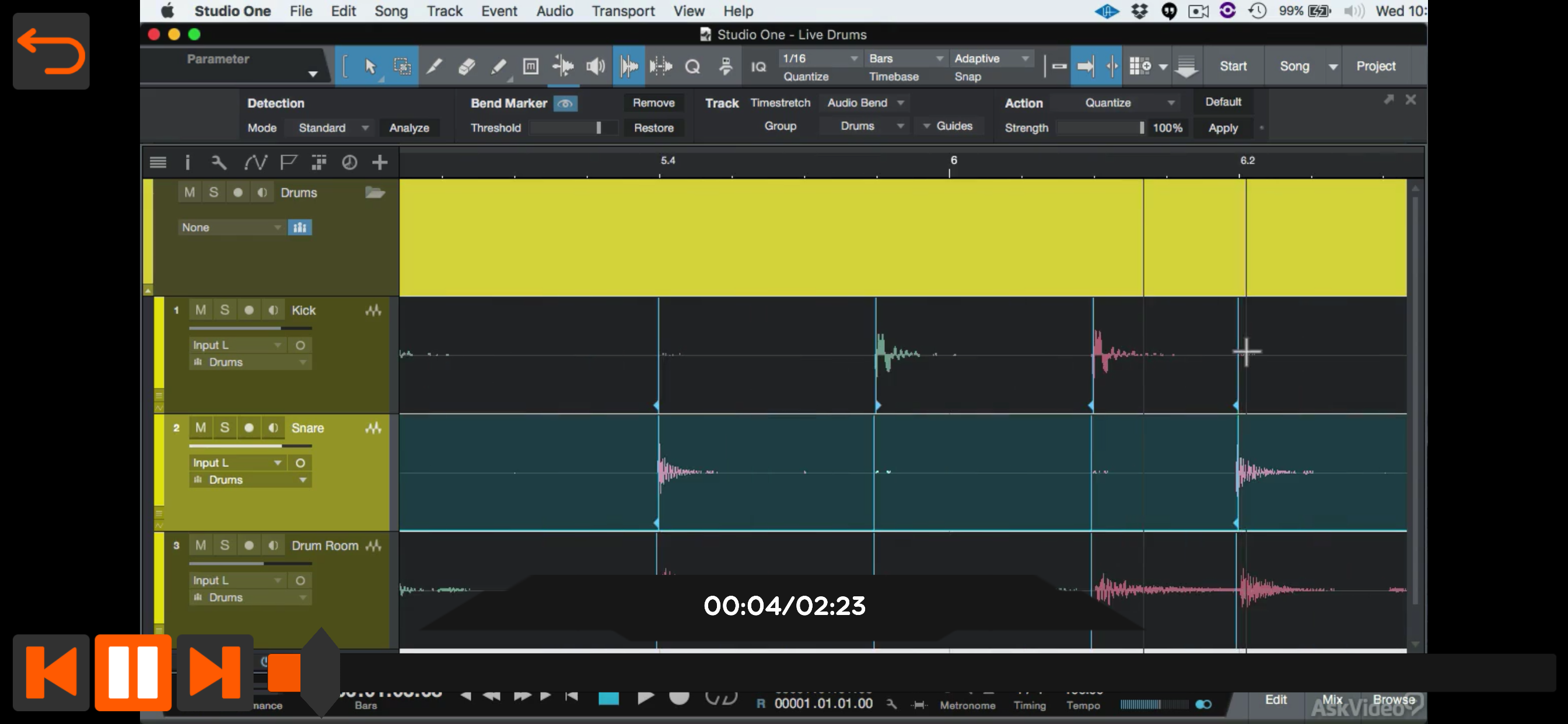Open the Drums folder icon
This screenshot has width=1568, height=724.
tap(375, 193)
